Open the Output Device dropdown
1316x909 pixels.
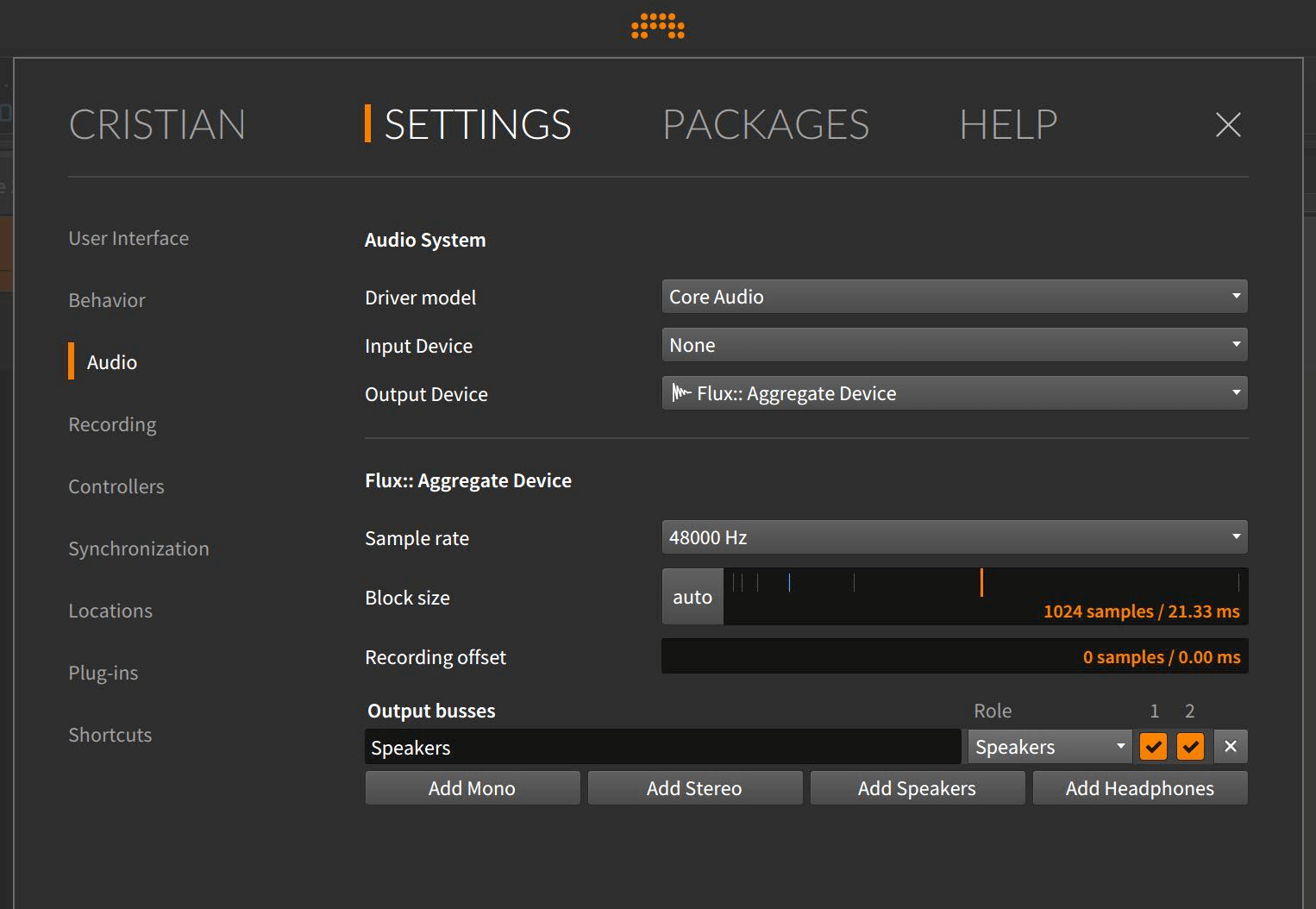click(954, 393)
